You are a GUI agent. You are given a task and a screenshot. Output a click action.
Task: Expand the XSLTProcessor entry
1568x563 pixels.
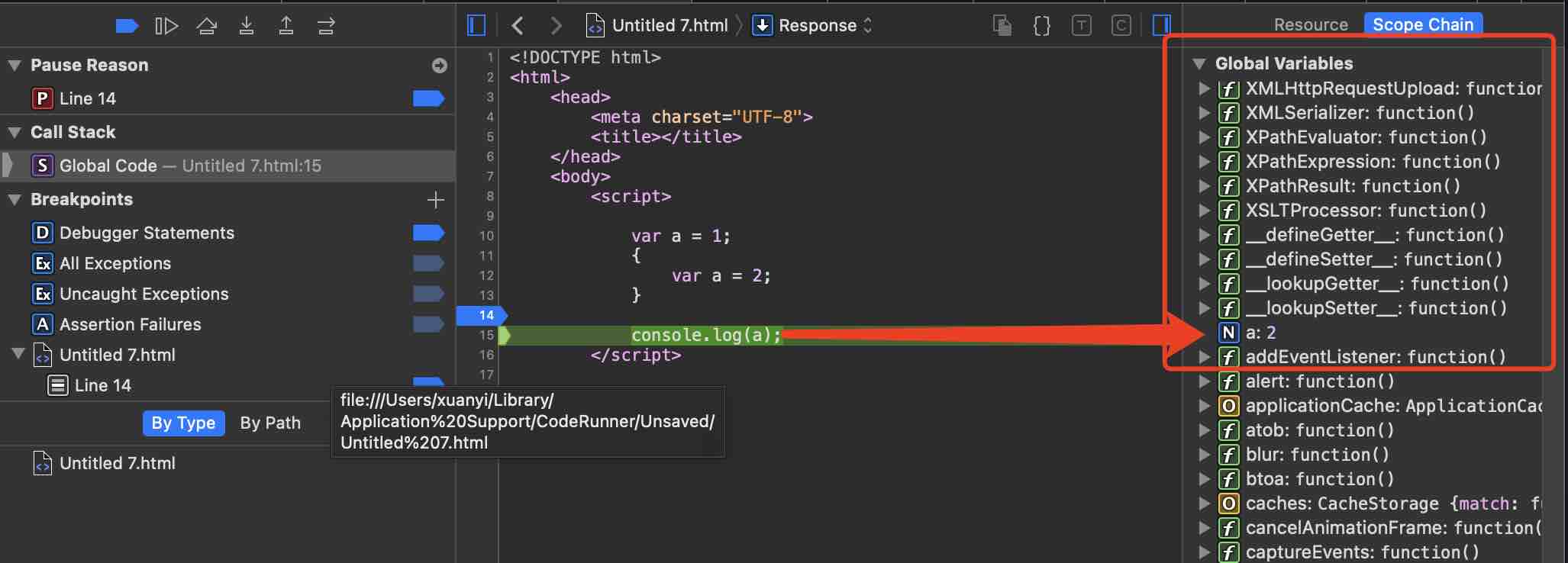tap(1205, 211)
